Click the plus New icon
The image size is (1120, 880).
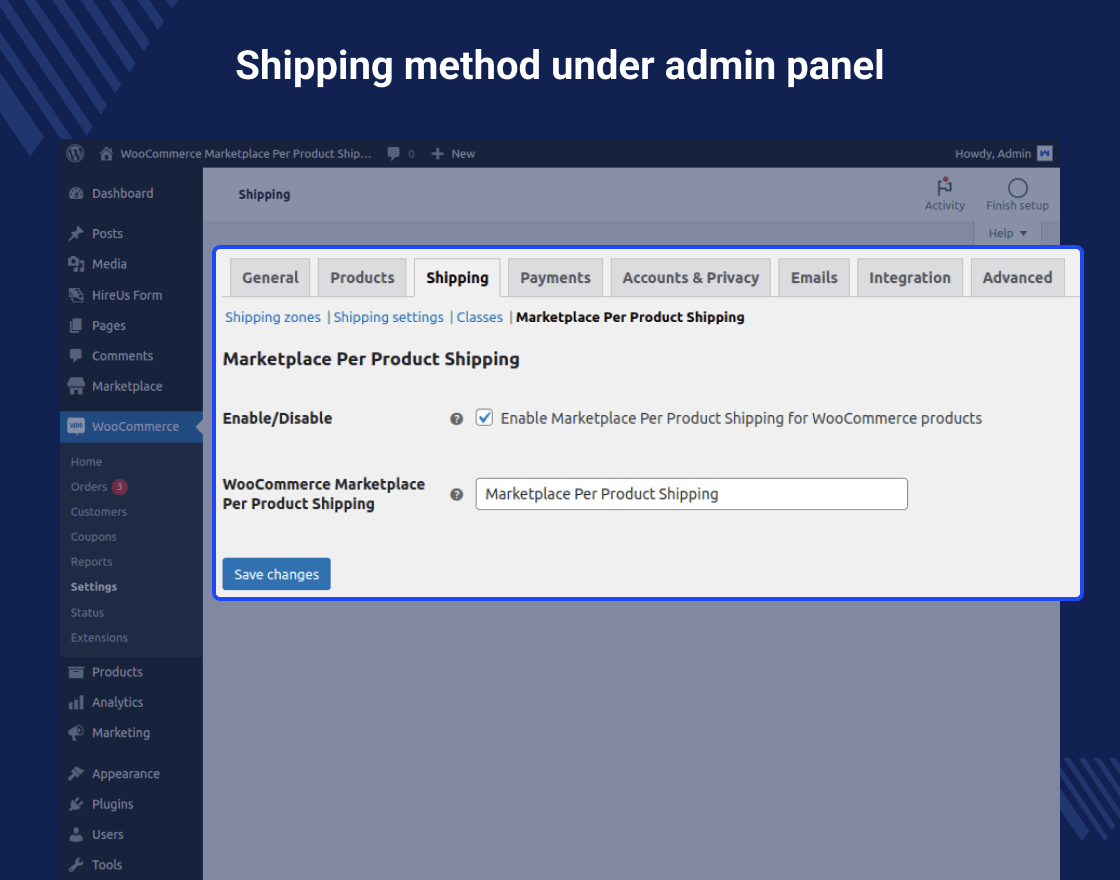point(437,154)
